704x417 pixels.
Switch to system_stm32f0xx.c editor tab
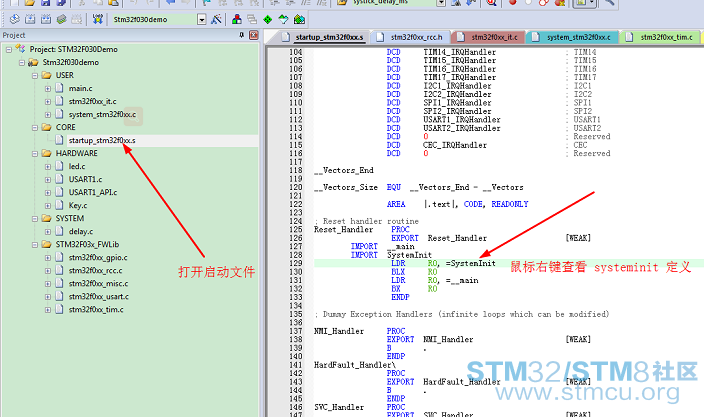572,37
